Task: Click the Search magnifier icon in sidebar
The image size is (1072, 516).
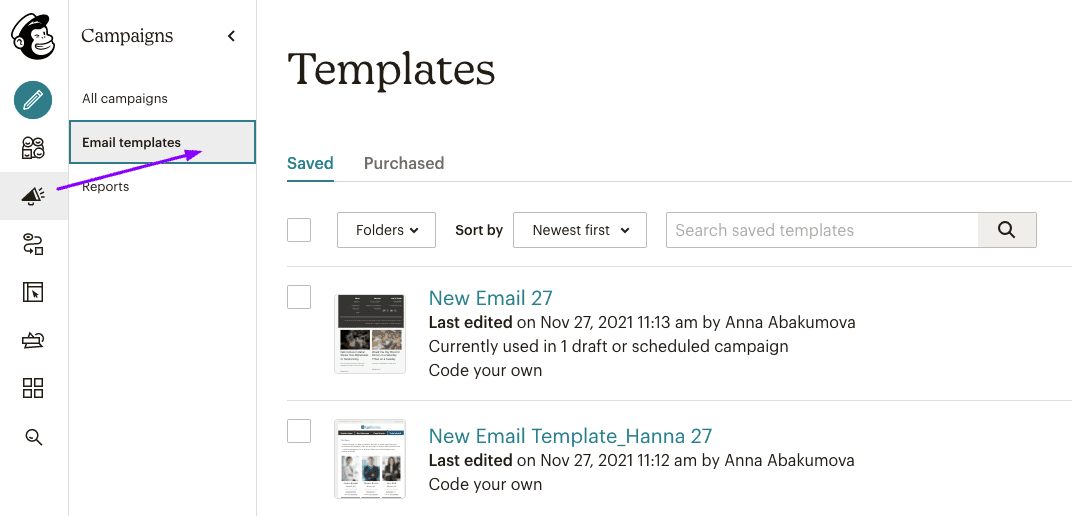Action: pos(33,437)
